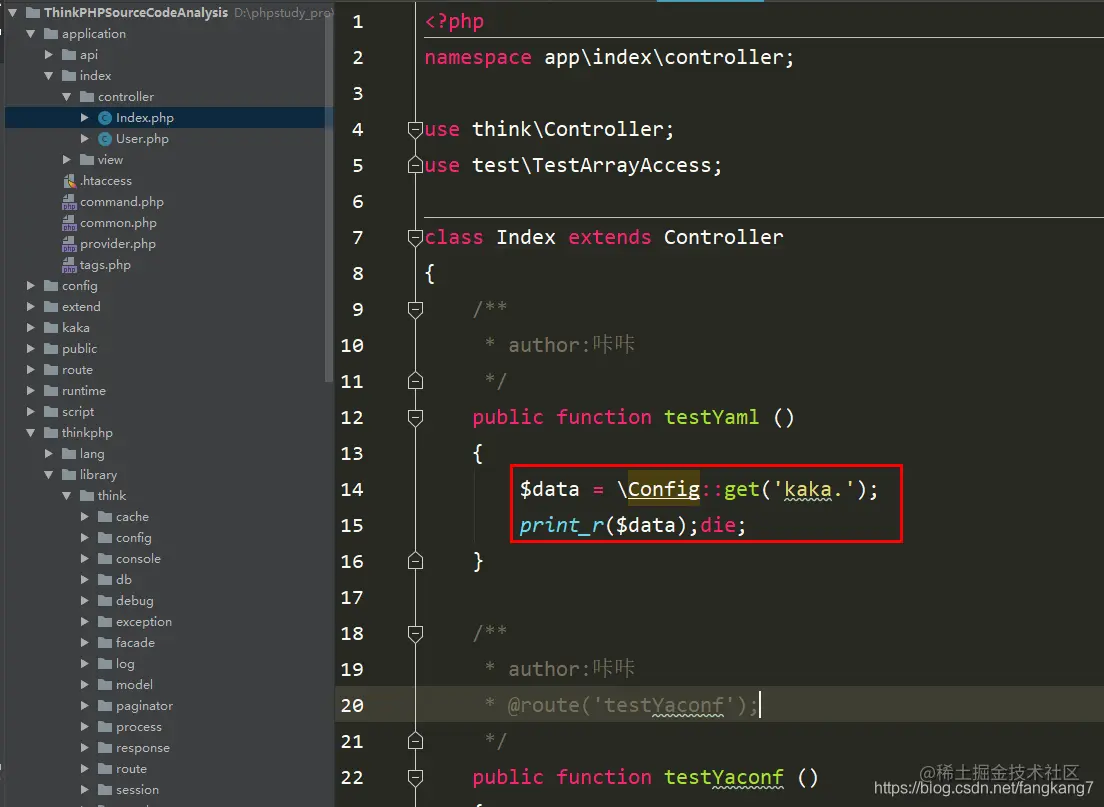This screenshot has width=1104, height=807.
Task: Expand the Index.php structure arrow
Action: pos(84,118)
